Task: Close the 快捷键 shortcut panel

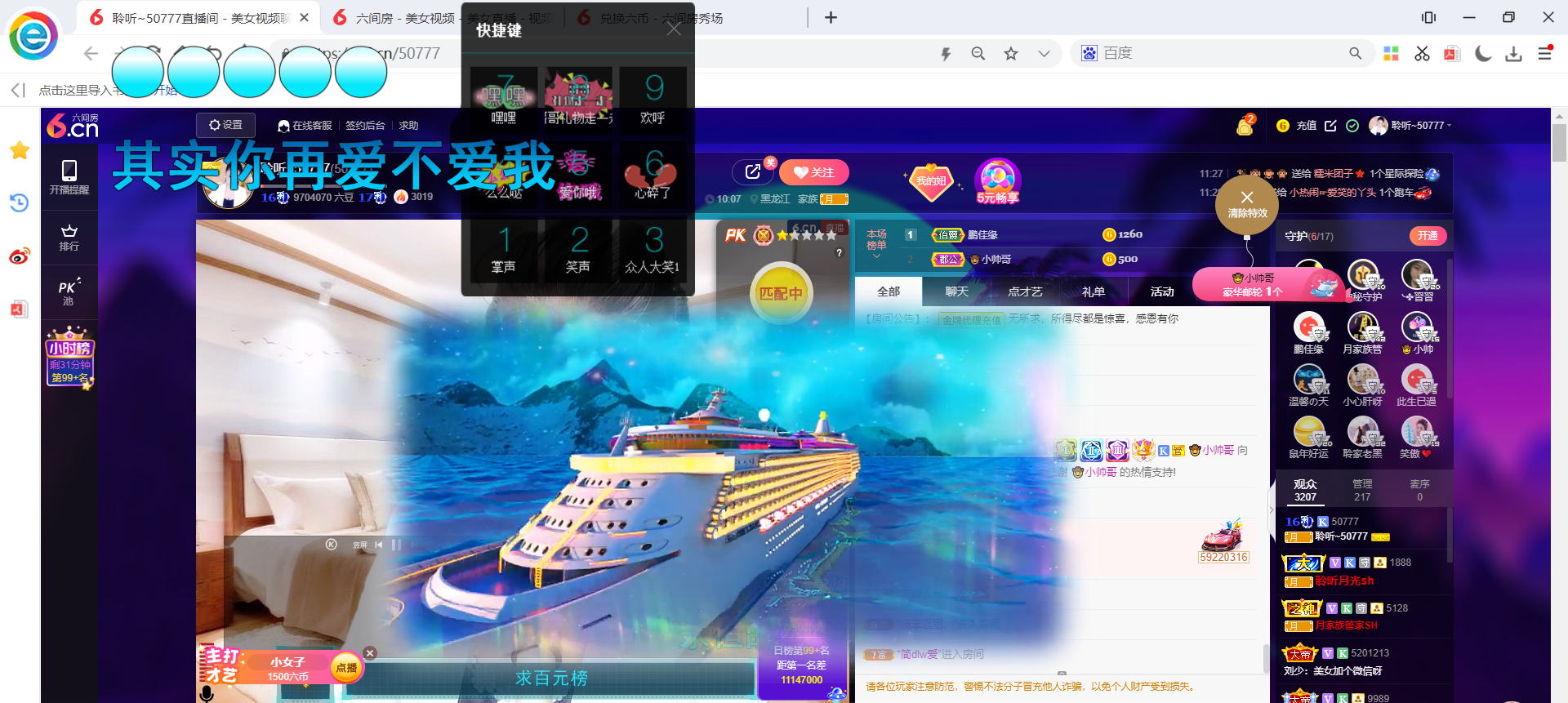Action: tap(674, 29)
